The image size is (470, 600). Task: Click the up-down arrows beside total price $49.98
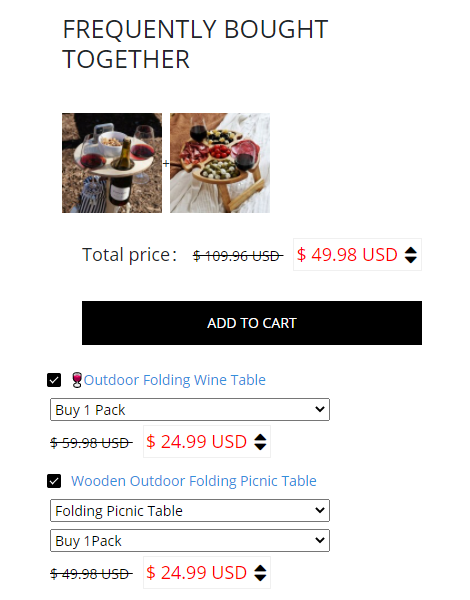coord(411,255)
